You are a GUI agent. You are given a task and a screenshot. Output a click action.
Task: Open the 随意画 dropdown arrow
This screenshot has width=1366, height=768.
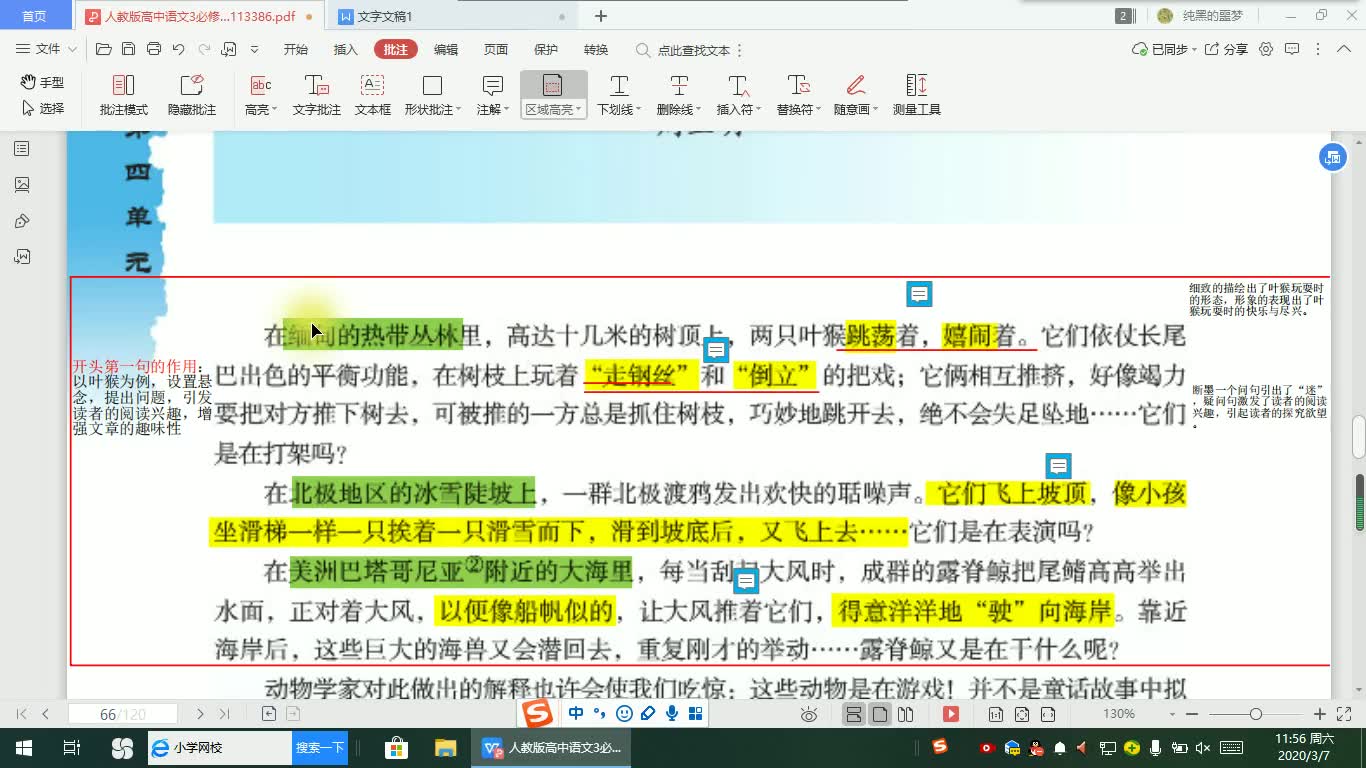[875, 110]
